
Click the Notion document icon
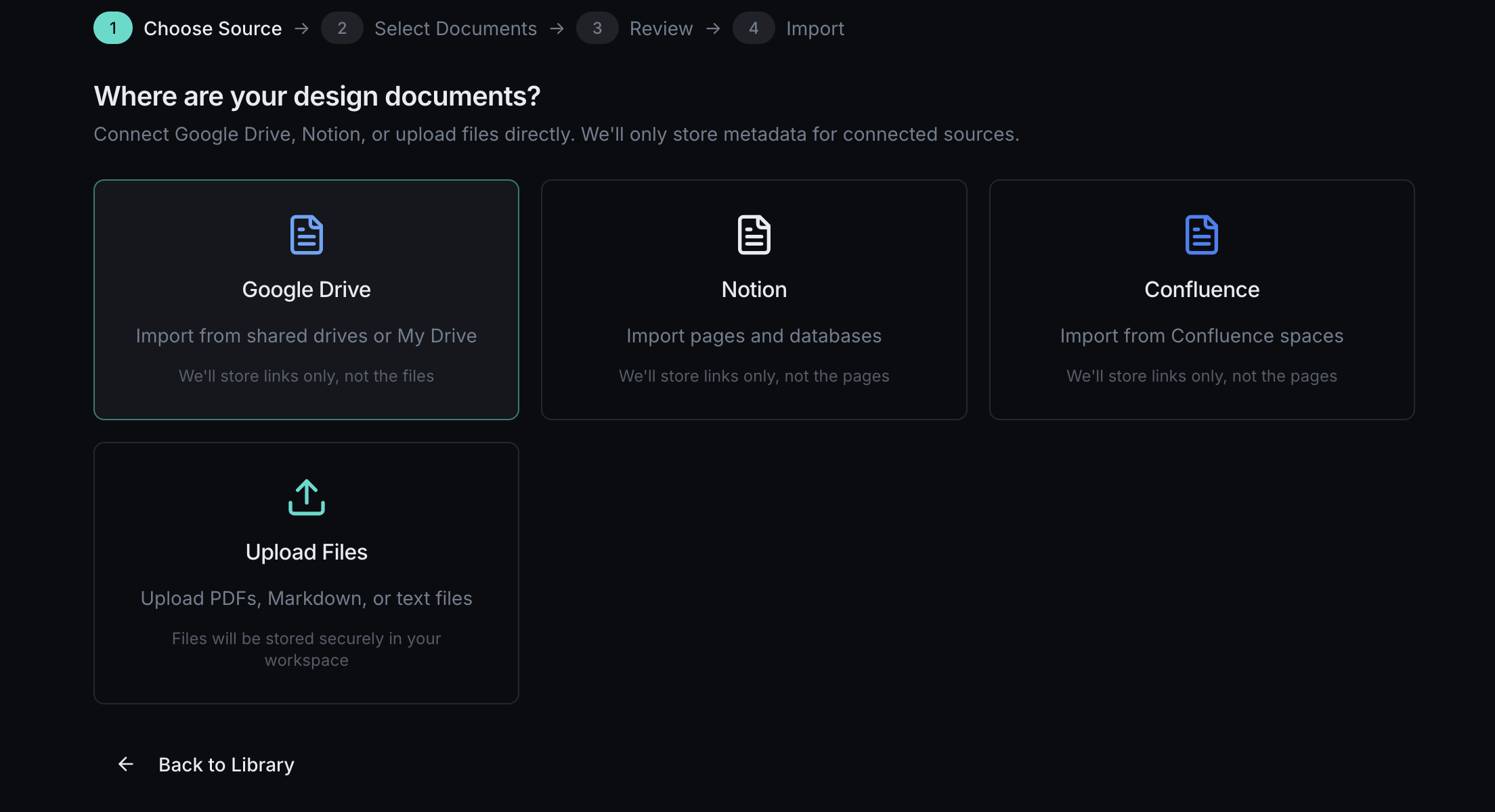[x=754, y=235]
